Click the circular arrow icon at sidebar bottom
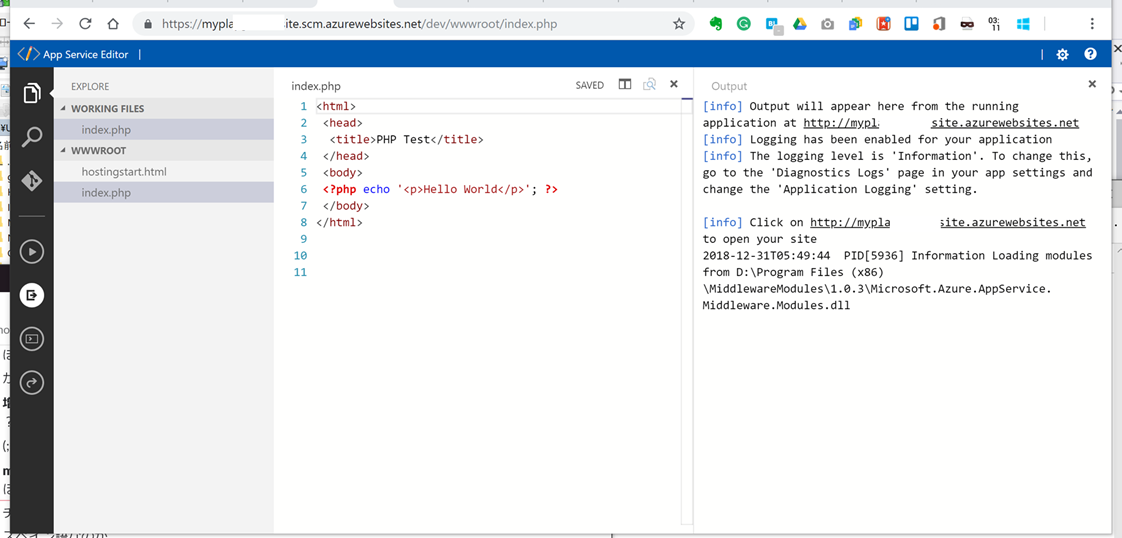Viewport: 1122px width, 538px height. [x=31, y=383]
